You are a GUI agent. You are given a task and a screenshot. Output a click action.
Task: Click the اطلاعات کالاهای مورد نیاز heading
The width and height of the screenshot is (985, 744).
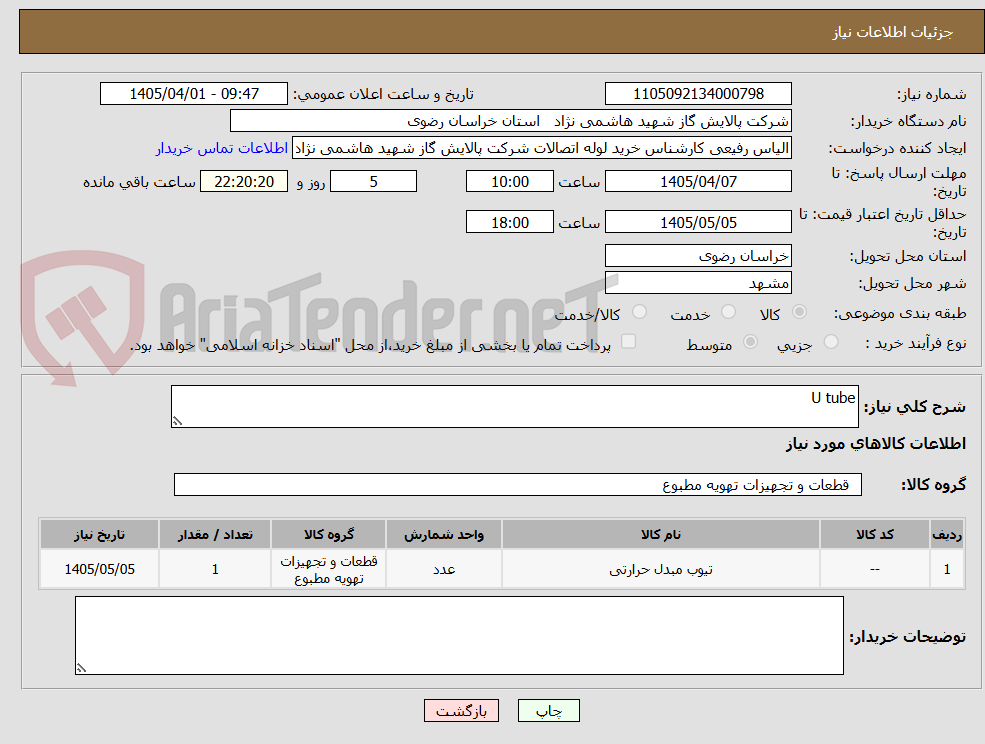[x=875, y=444]
